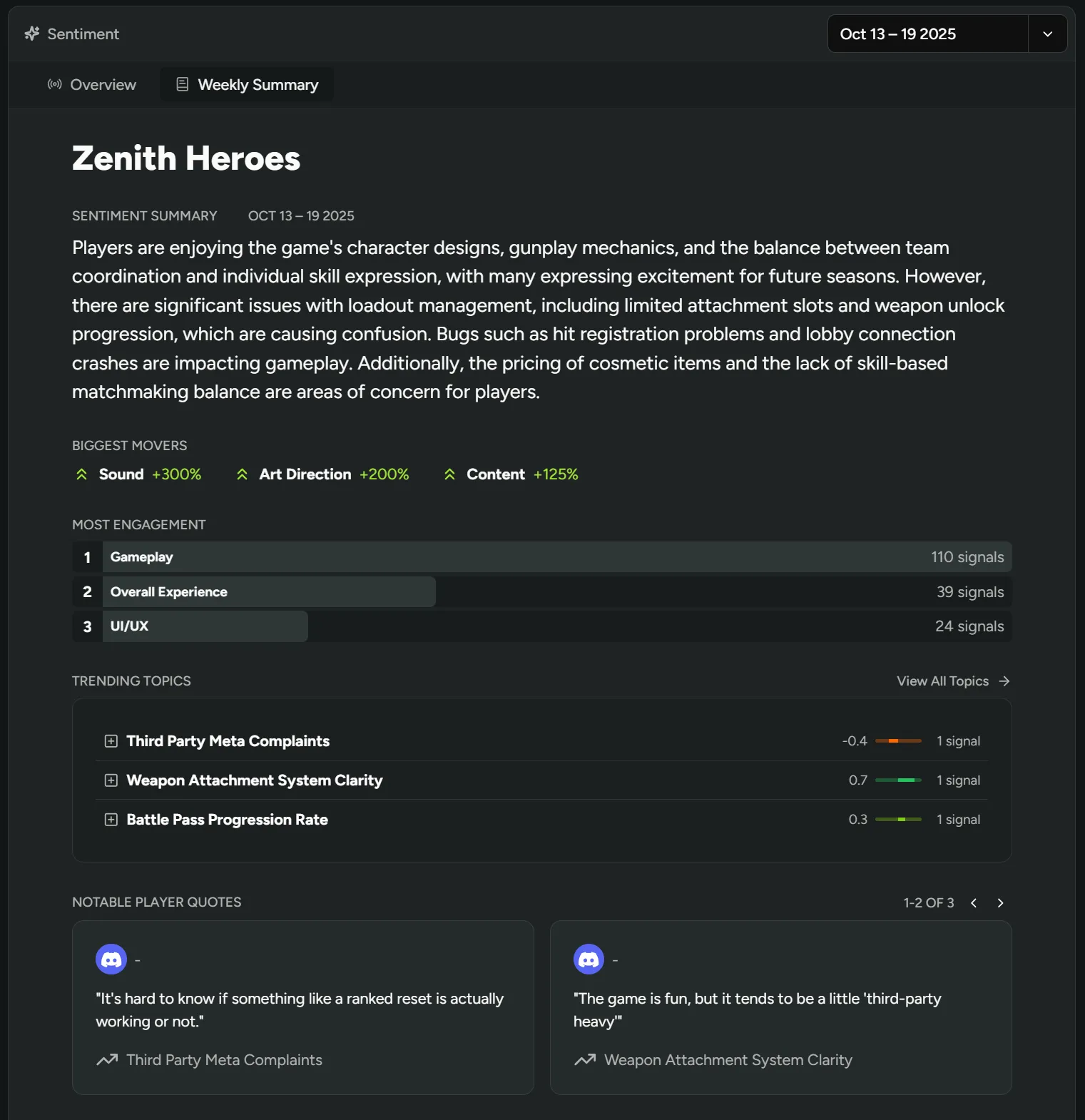Click the Discord icon on first quote card
Viewport: 1085px width, 1120px height.
[x=111, y=959]
